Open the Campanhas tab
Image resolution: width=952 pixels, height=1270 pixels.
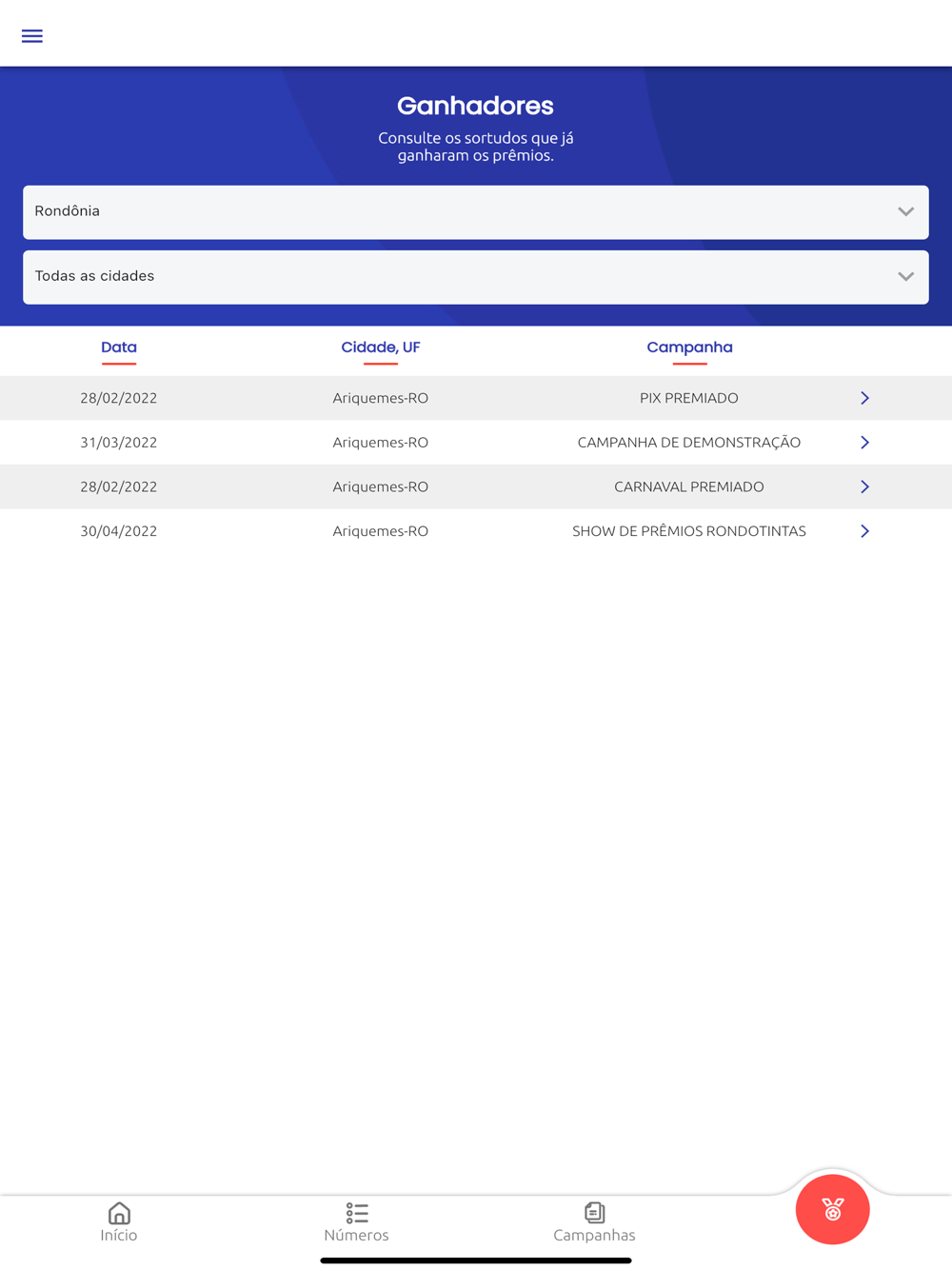[x=594, y=1222]
